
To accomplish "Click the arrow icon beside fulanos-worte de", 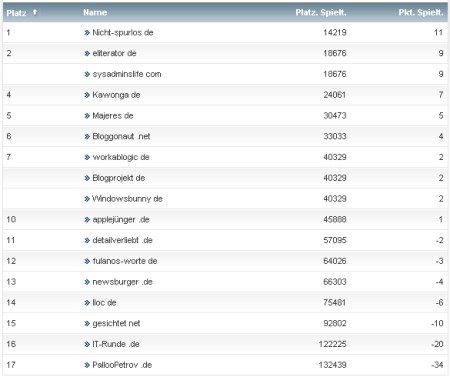I will click(87, 261).
